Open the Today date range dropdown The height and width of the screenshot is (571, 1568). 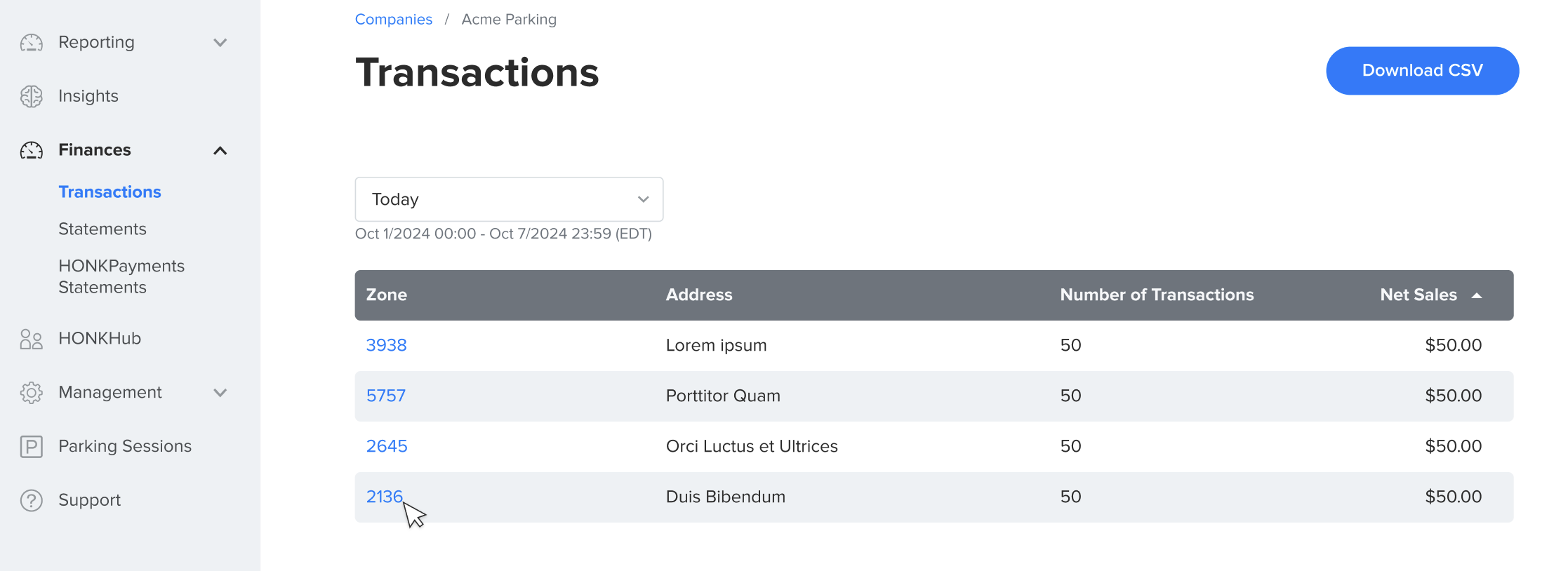pos(509,199)
